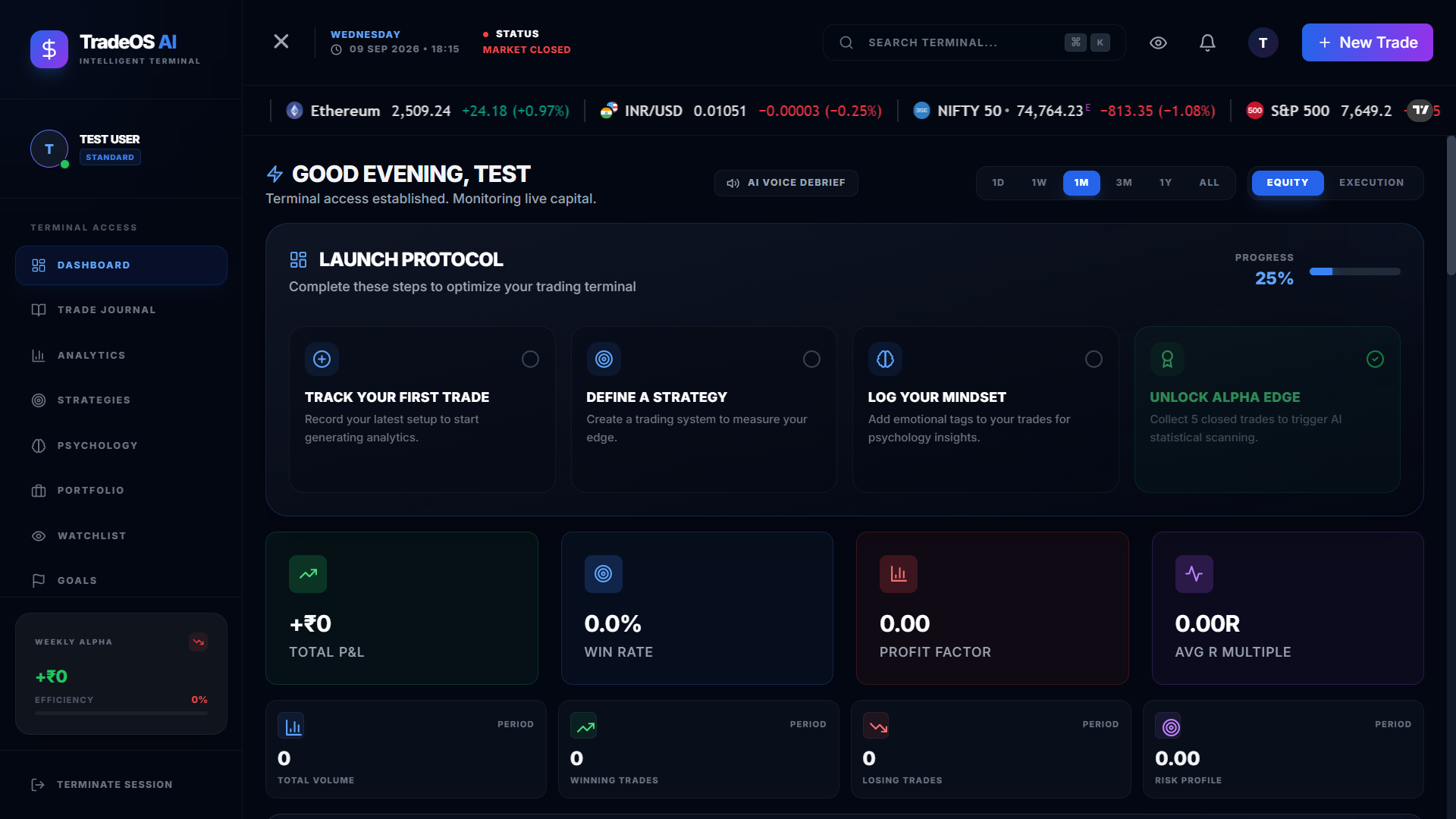Screen dimensions: 1456x819
Task: Switch to the EQUITY view
Action: coord(1287,183)
